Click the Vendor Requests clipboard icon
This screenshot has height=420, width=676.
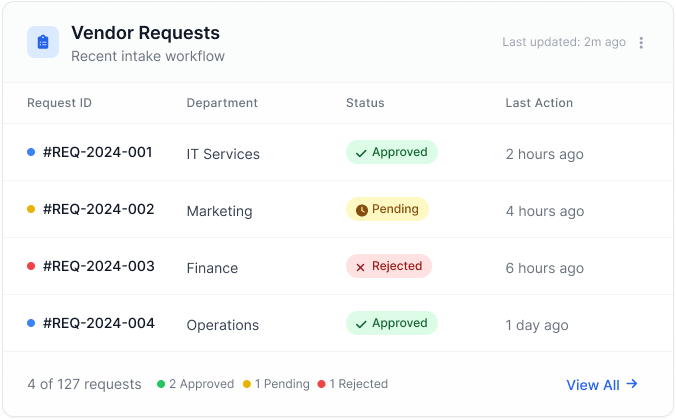[42, 42]
